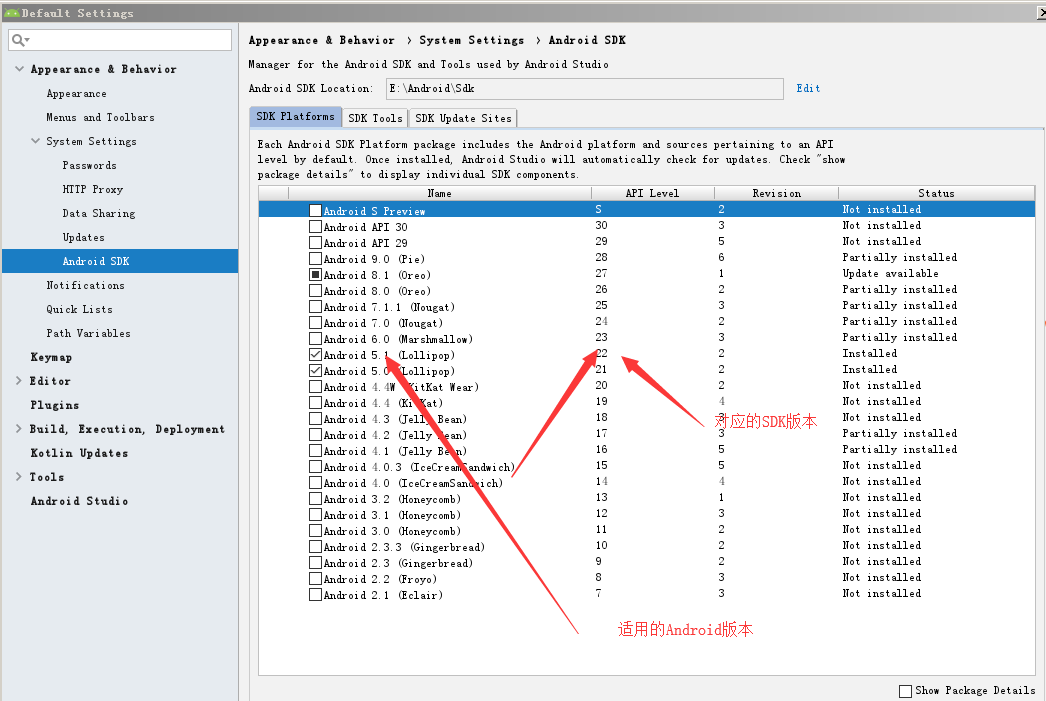1046x701 pixels.
Task: Click the Revision column header
Action: pyautogui.click(x=776, y=193)
